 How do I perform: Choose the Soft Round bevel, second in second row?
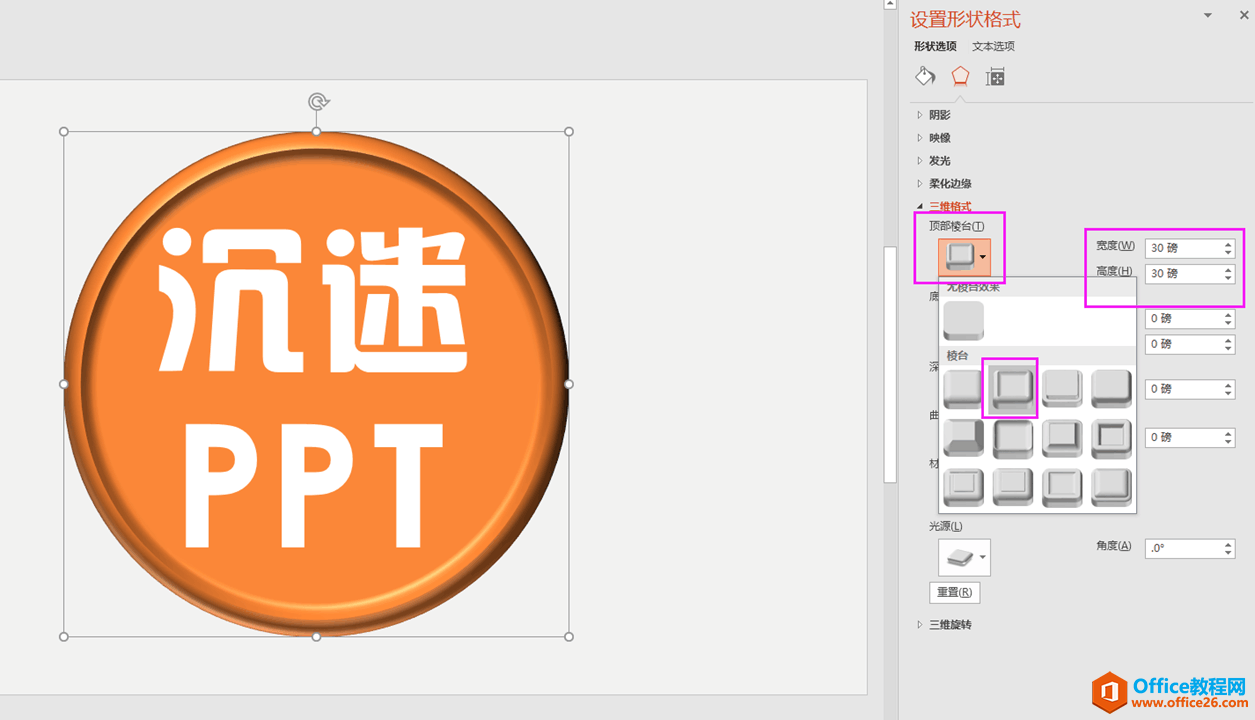pos(1012,438)
